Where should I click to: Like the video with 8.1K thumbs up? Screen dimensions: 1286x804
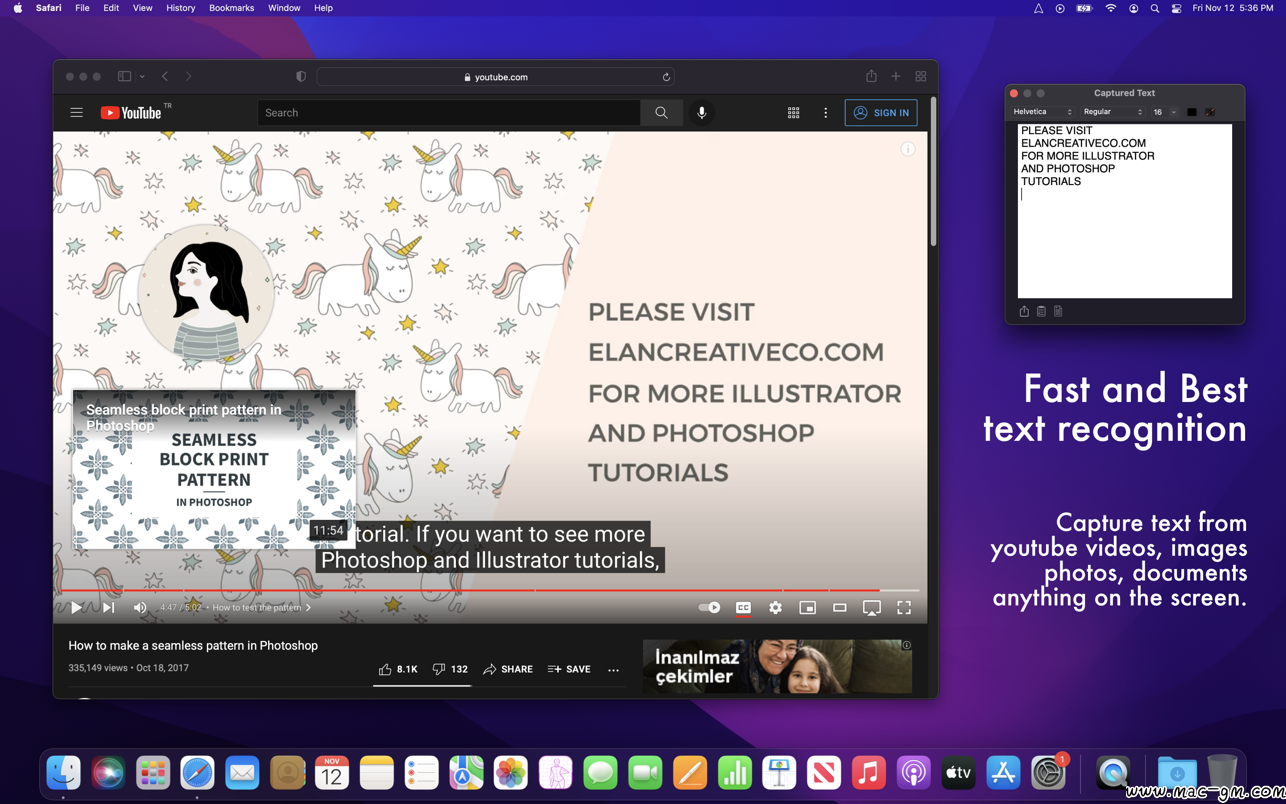398,669
